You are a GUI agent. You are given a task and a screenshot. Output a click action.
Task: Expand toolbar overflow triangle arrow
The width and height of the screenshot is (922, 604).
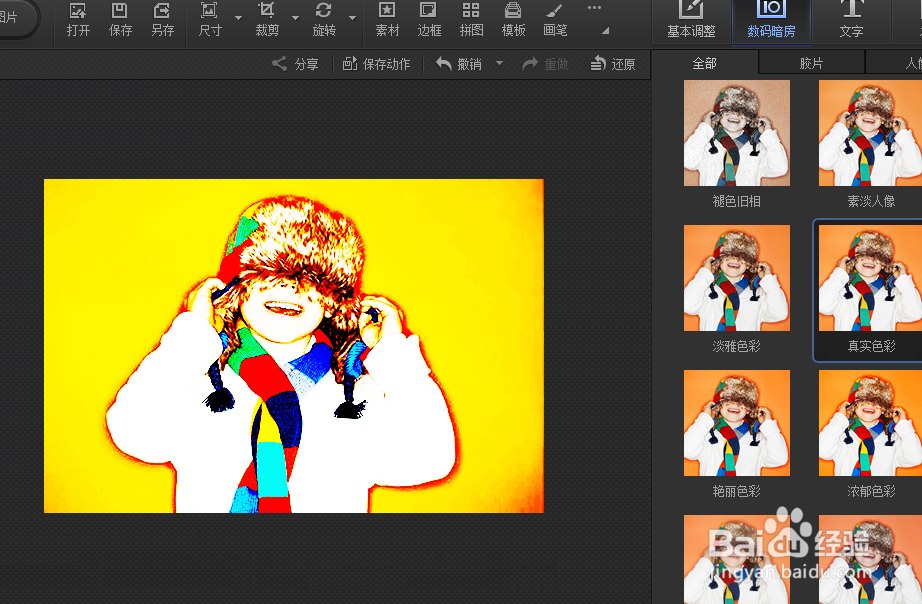pos(606,31)
